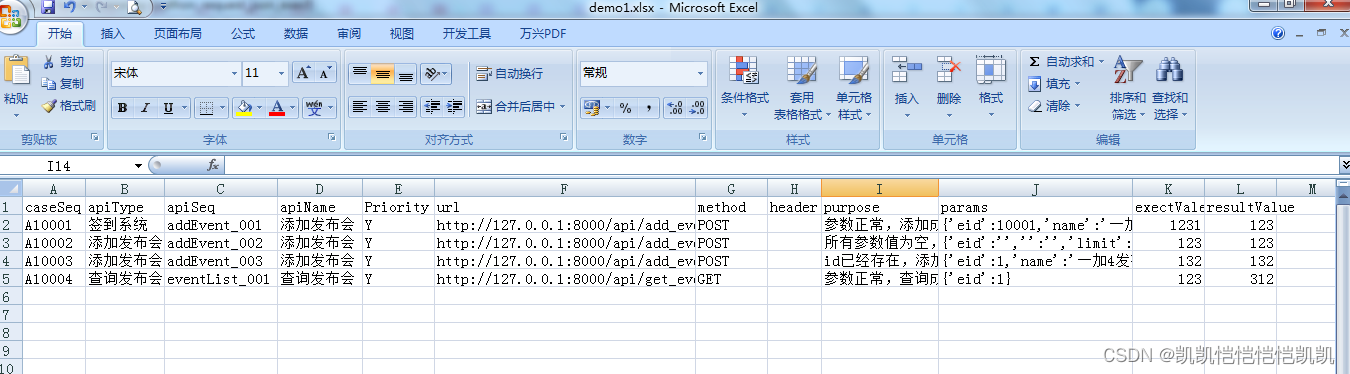Expand the font color dropdown arrow
1350x374 pixels.
(x=293, y=108)
